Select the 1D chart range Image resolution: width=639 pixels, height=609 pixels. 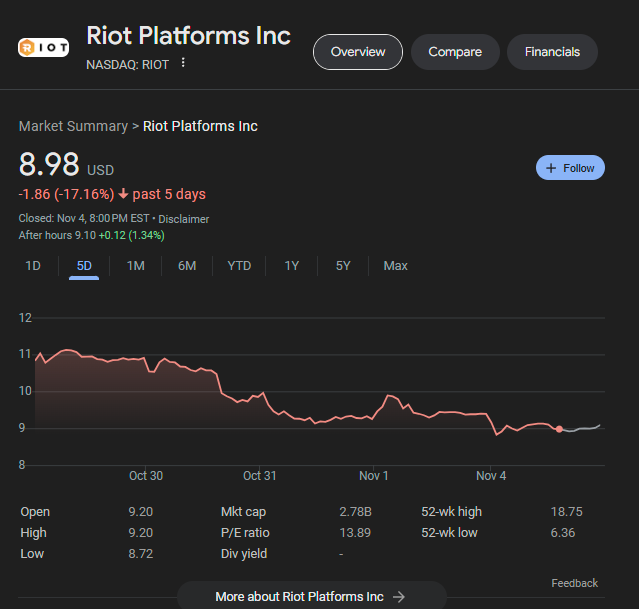pos(33,266)
